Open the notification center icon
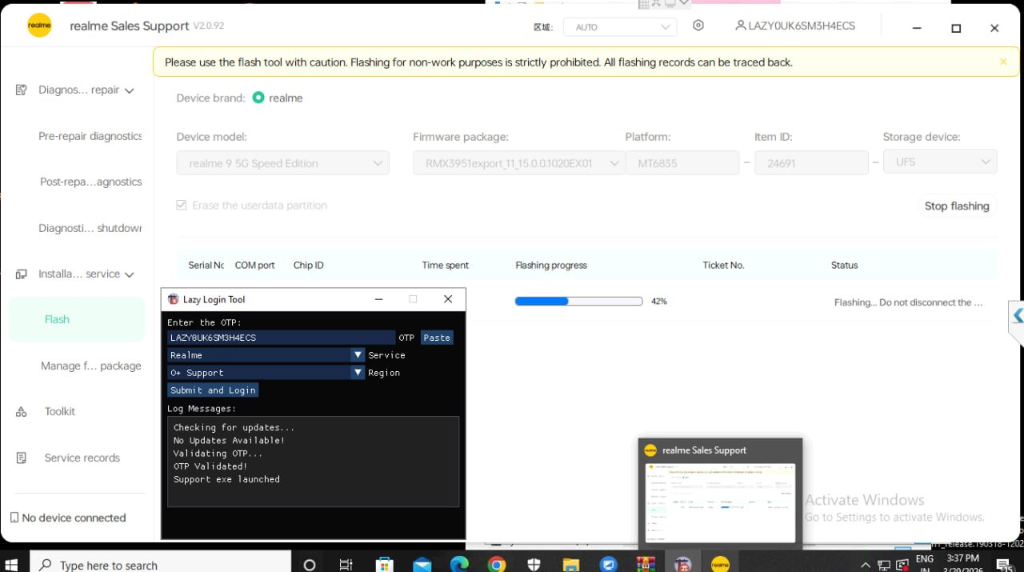 pyautogui.click(x=1004, y=565)
